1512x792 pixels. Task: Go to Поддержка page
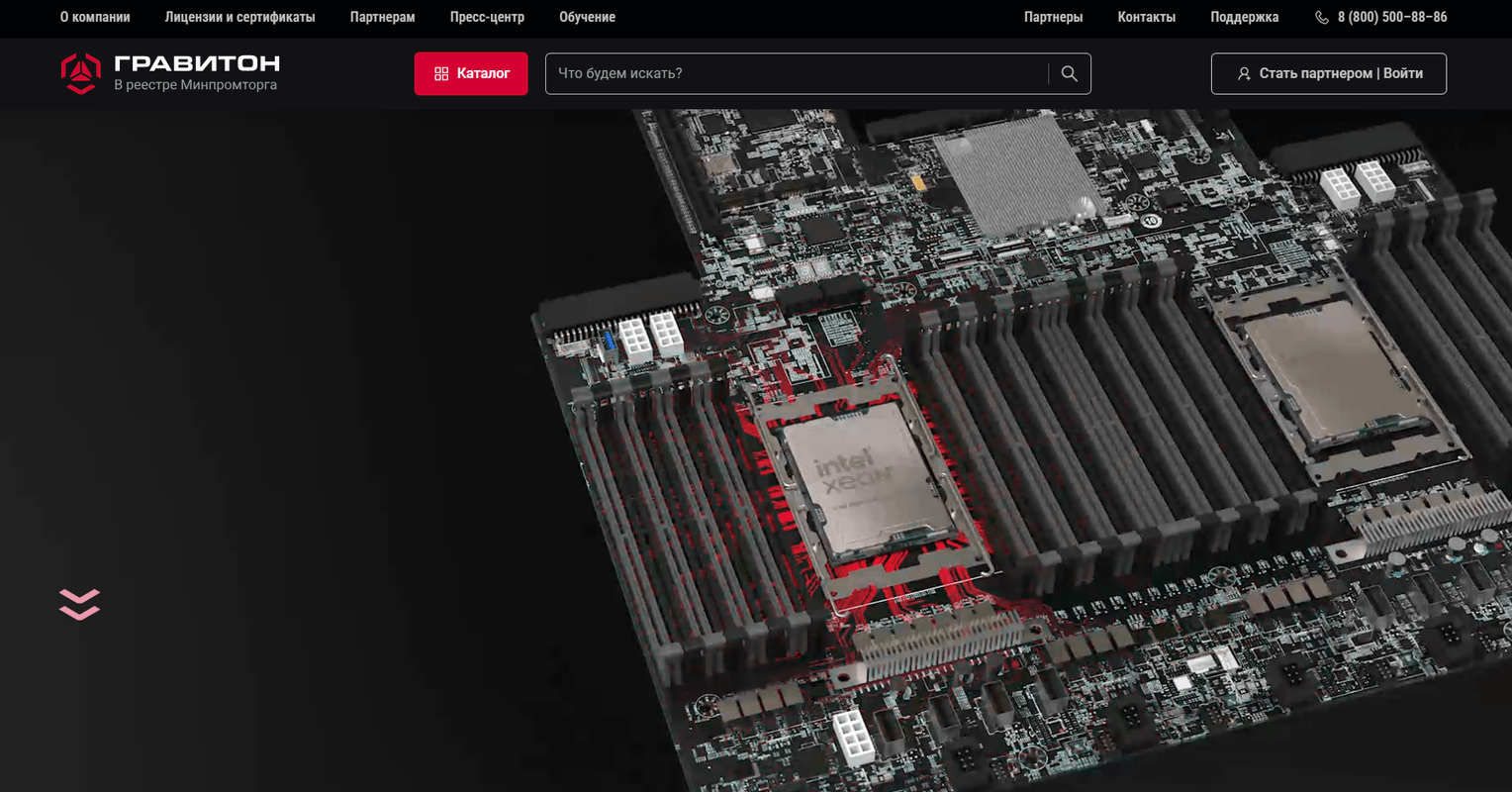1245,17
